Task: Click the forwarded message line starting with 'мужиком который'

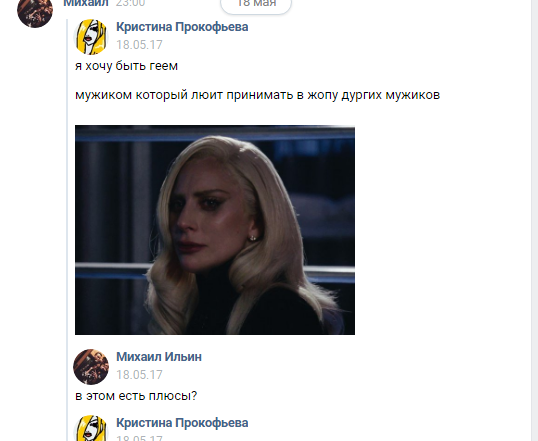Action: 257,95
